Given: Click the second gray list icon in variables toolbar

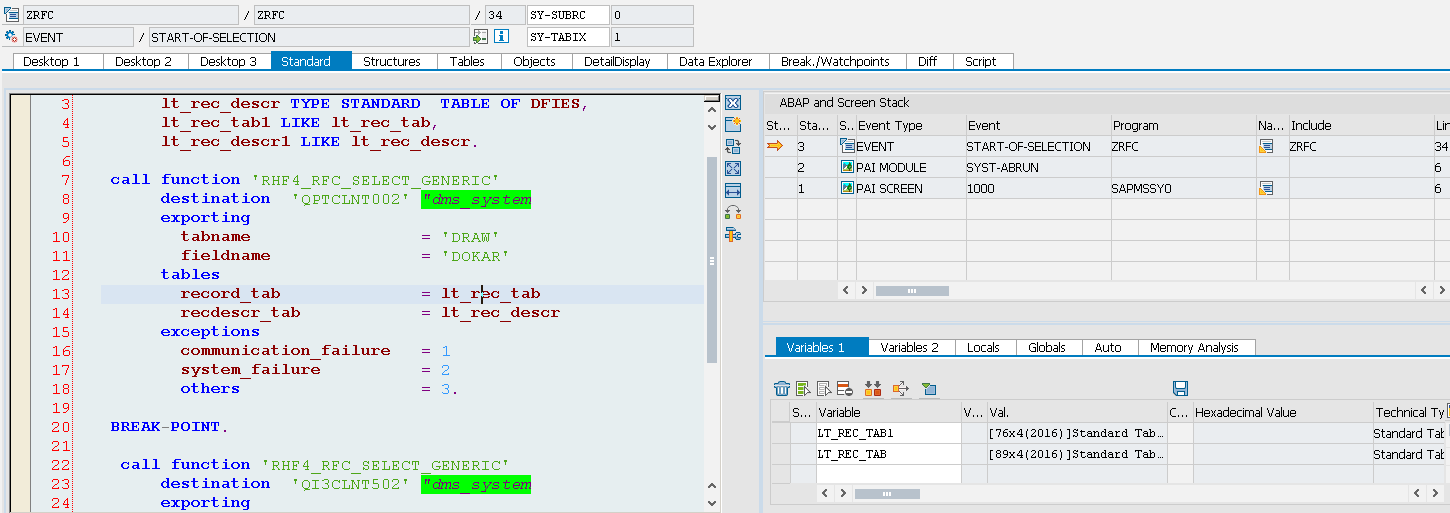Looking at the screenshot, I should (x=824, y=388).
